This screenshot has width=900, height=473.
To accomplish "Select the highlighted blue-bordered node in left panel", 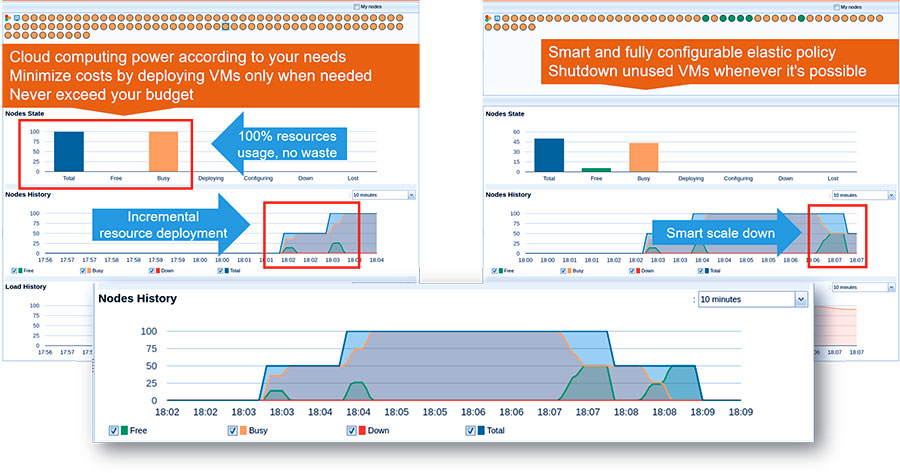I will 226,26.
